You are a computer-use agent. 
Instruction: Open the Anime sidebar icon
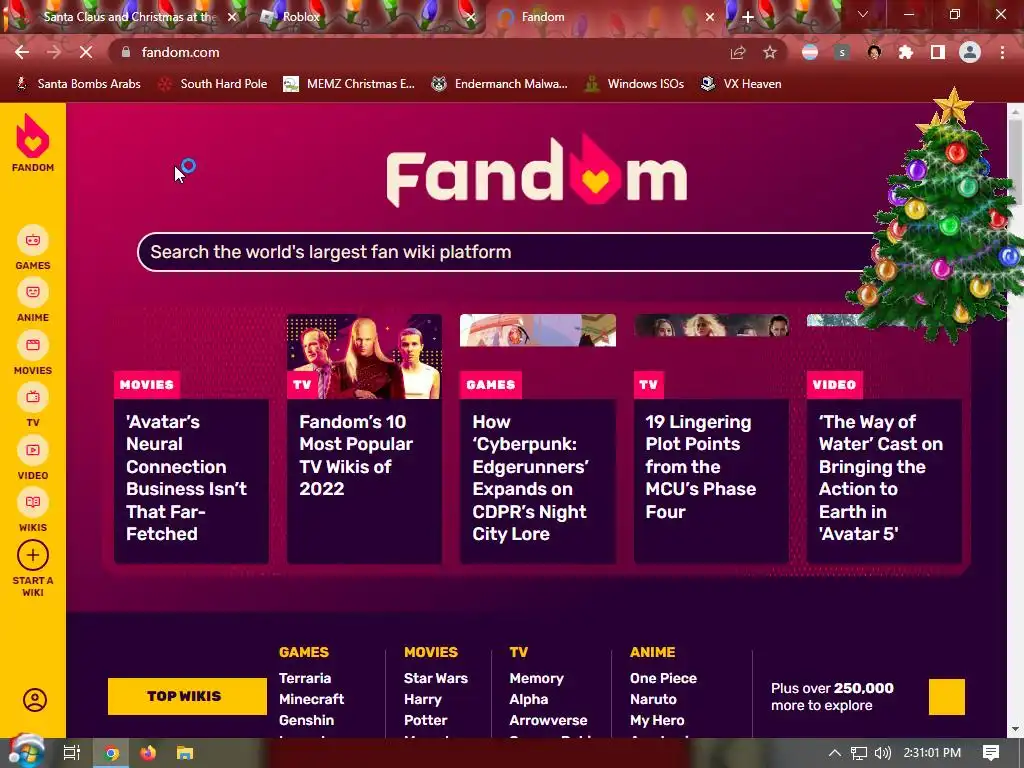[33, 292]
